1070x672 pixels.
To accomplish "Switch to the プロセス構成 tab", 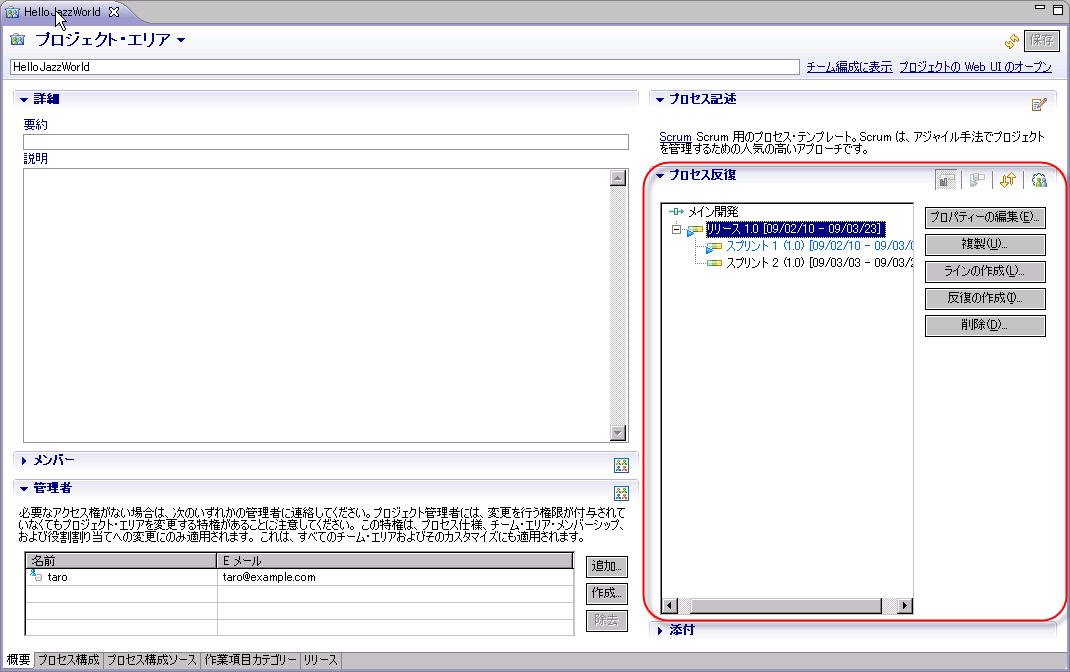I will tap(68, 660).
